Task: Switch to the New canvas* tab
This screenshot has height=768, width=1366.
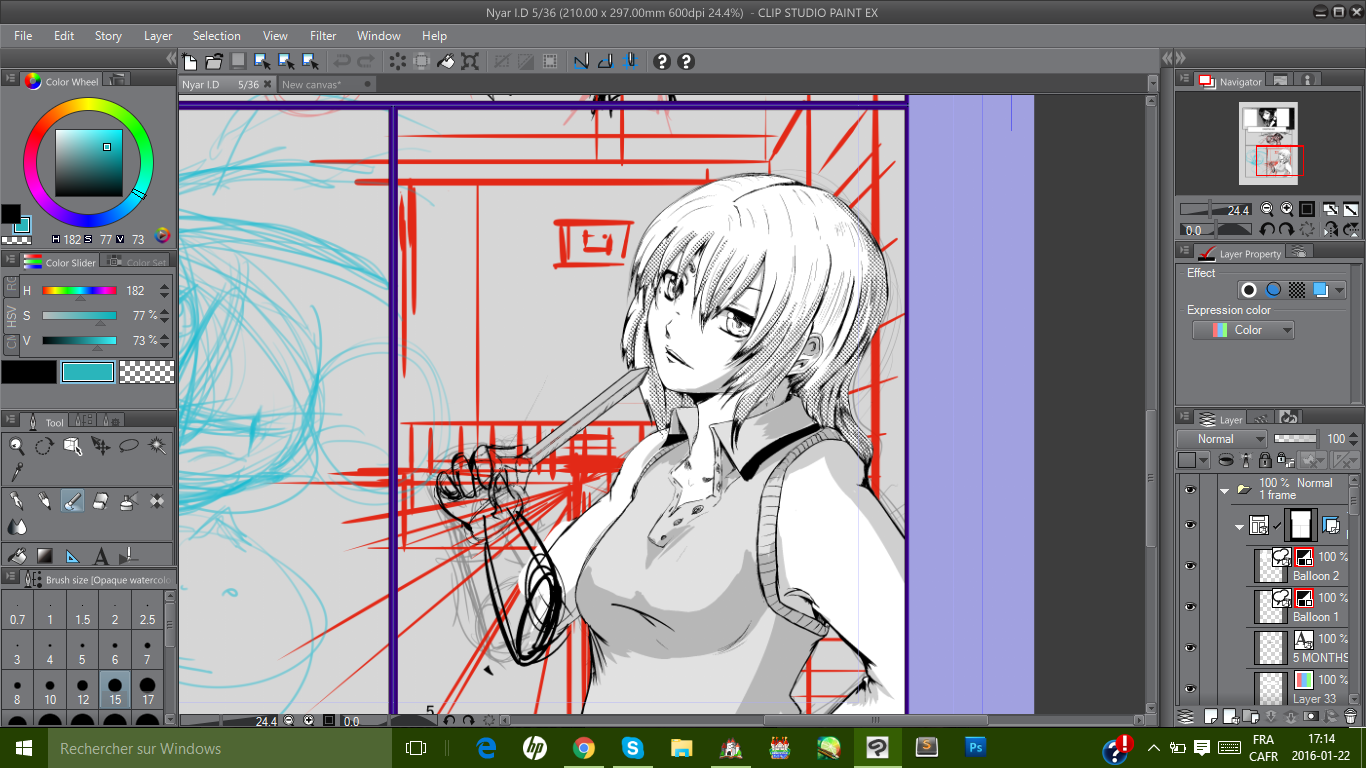Action: pos(327,85)
